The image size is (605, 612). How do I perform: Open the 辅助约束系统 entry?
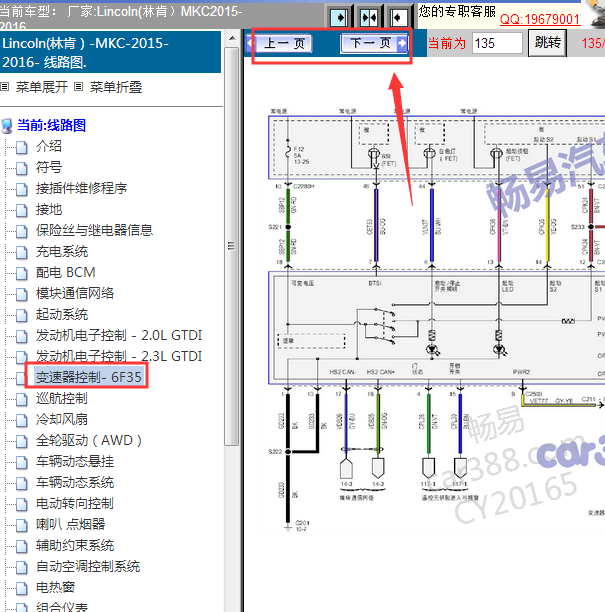tap(75, 545)
